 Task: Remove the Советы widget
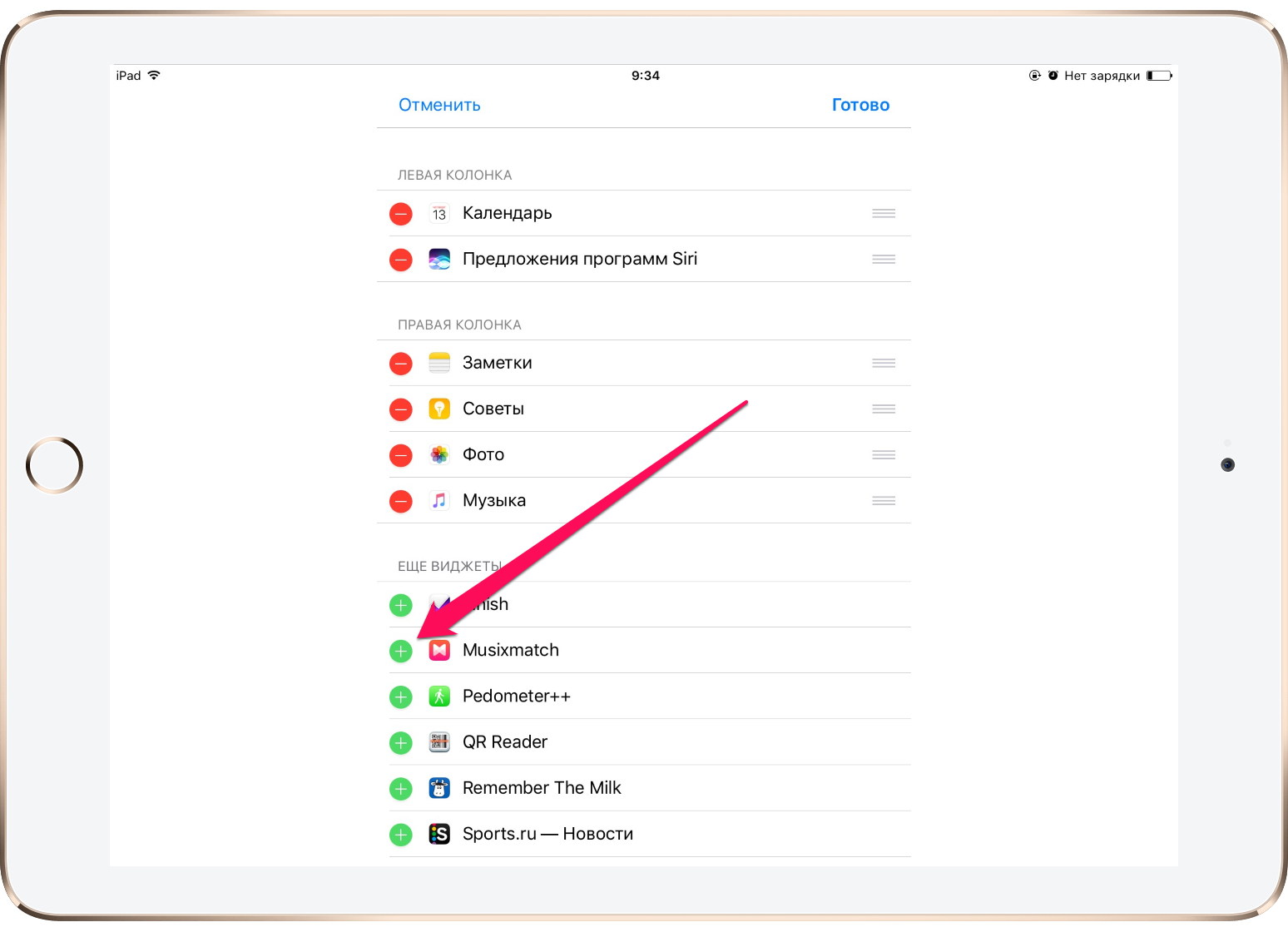(x=401, y=409)
